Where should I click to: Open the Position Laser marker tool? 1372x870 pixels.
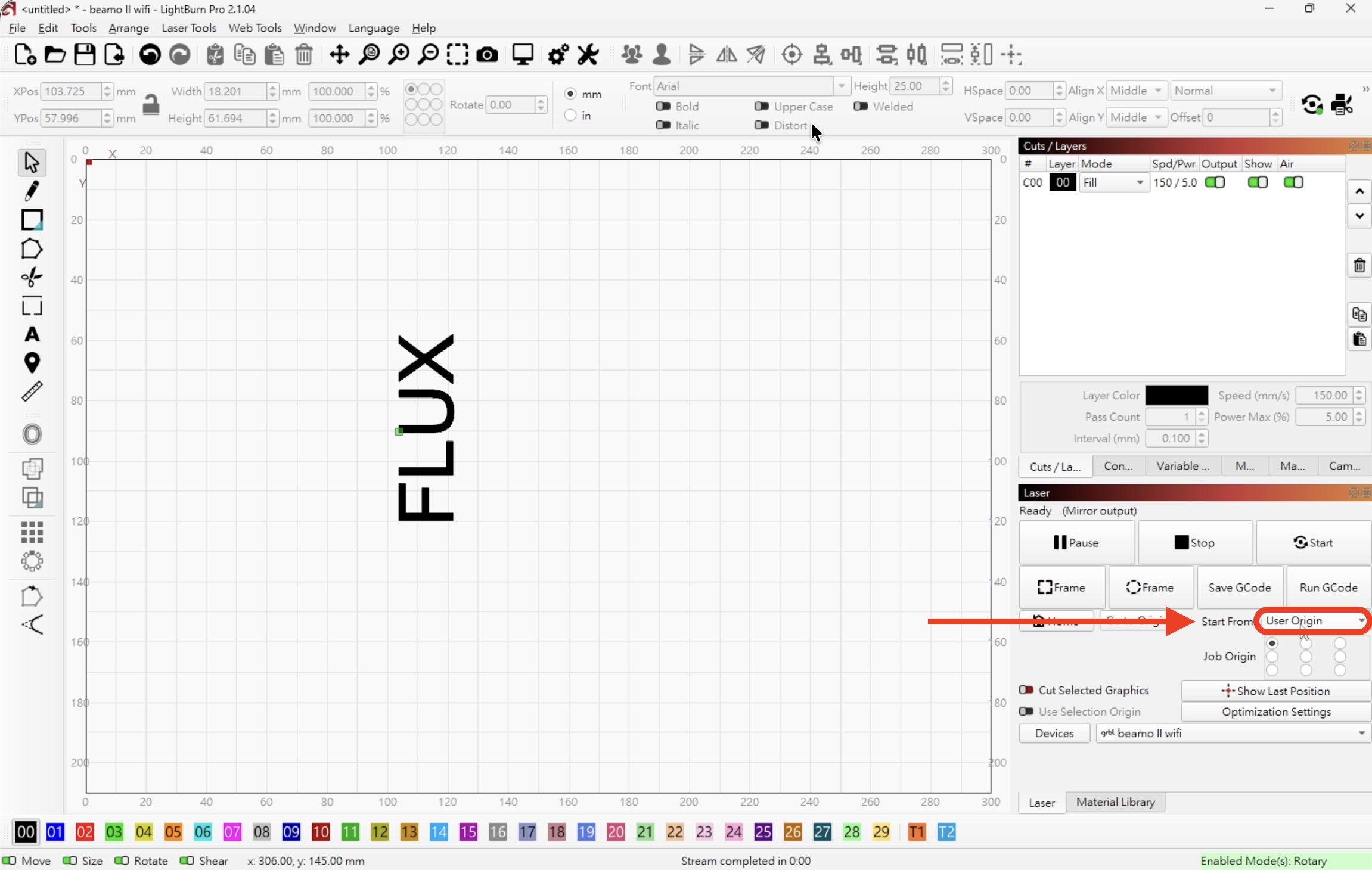[32, 363]
